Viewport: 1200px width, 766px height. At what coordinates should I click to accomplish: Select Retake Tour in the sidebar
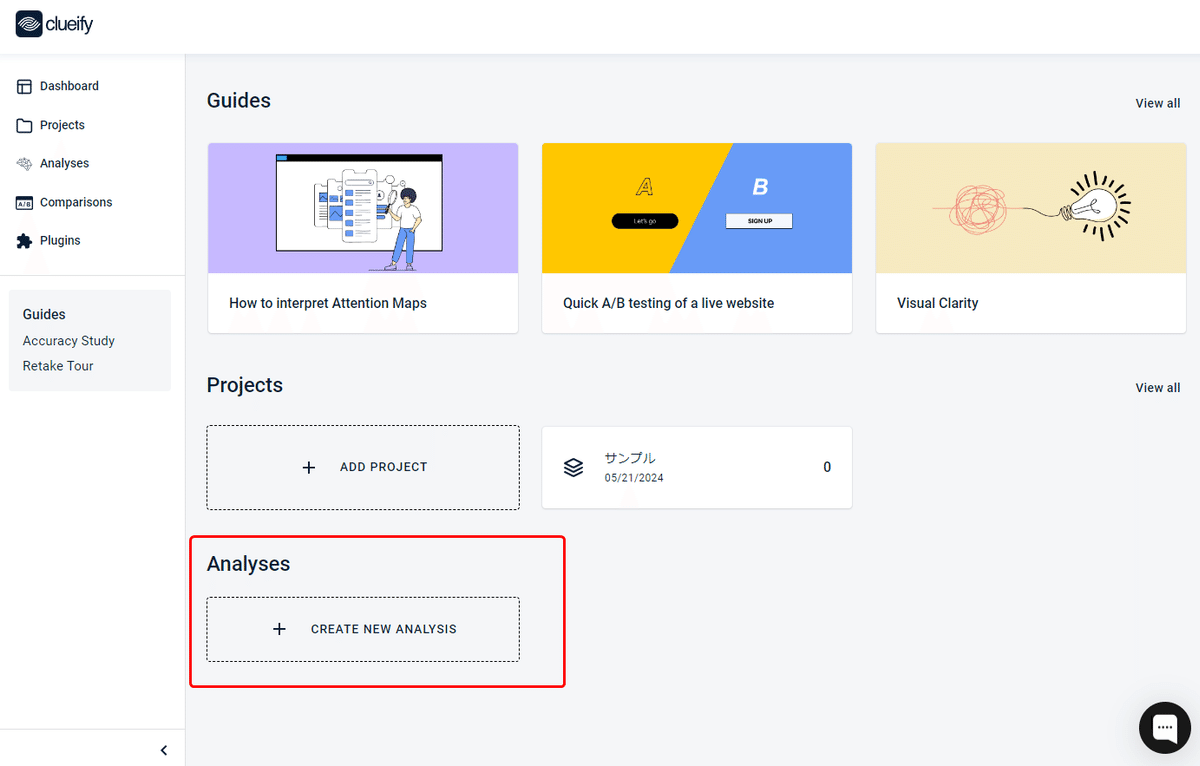tap(58, 366)
